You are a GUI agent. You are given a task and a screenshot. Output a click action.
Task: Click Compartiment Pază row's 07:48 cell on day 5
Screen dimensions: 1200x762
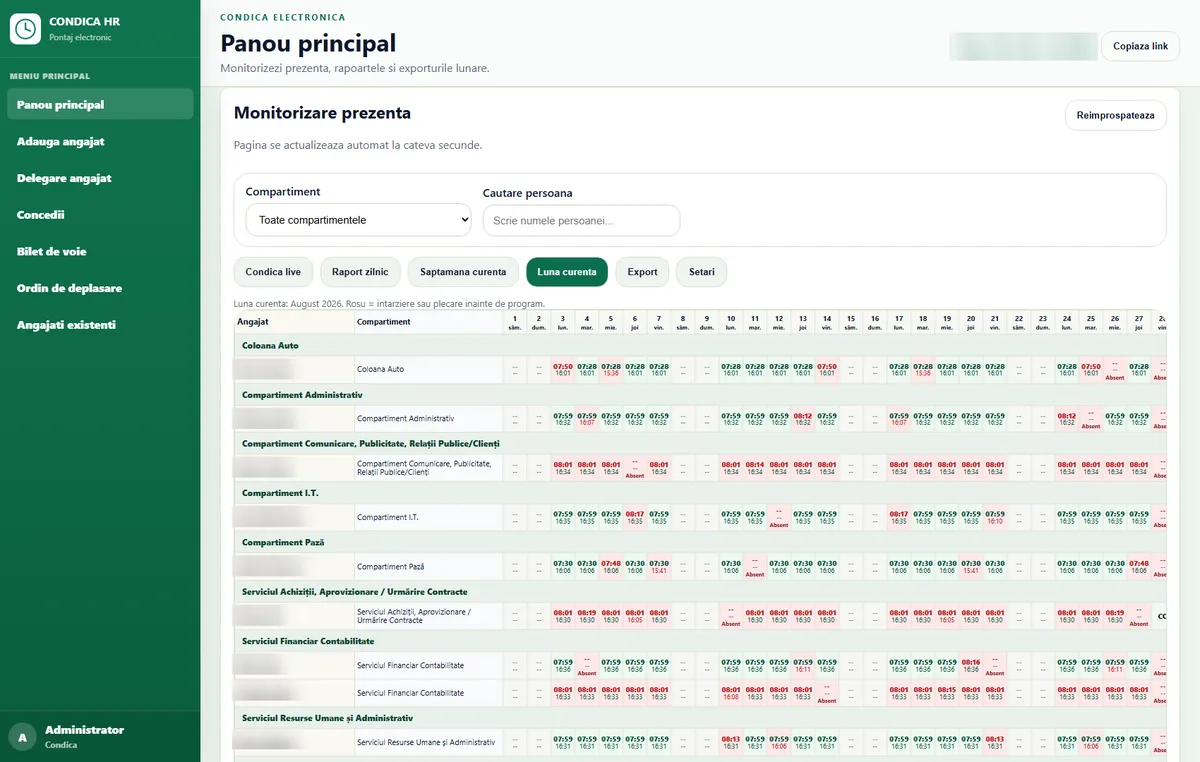(611, 567)
